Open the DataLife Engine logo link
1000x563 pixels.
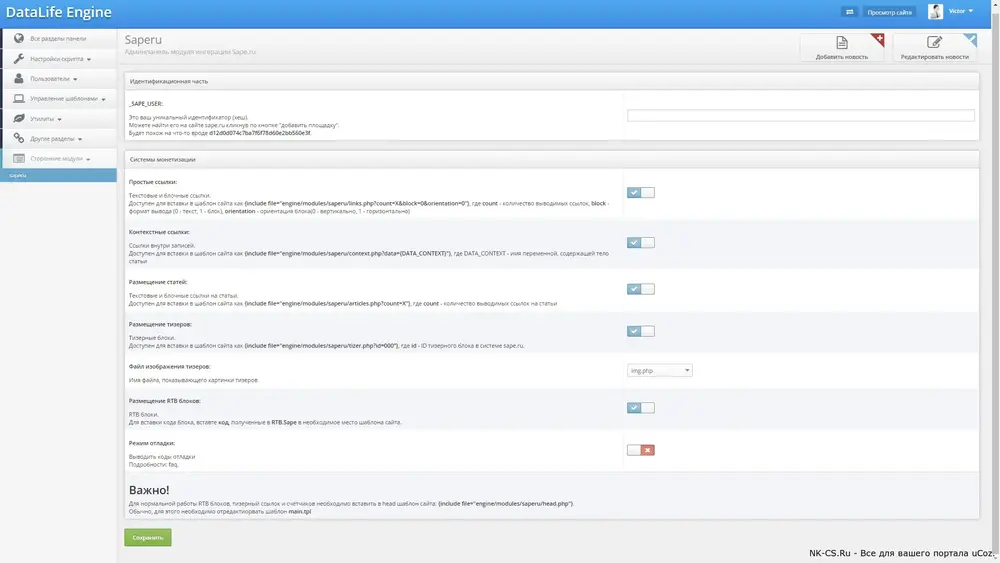click(x=59, y=12)
